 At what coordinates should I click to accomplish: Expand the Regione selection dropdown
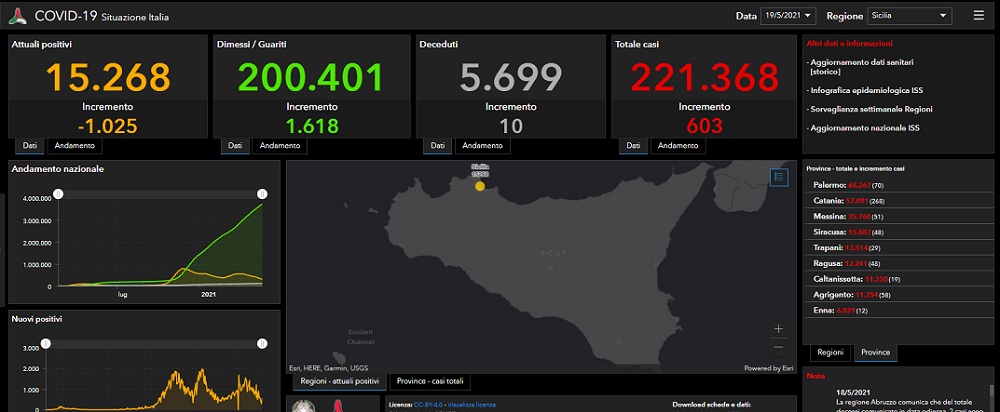click(909, 16)
